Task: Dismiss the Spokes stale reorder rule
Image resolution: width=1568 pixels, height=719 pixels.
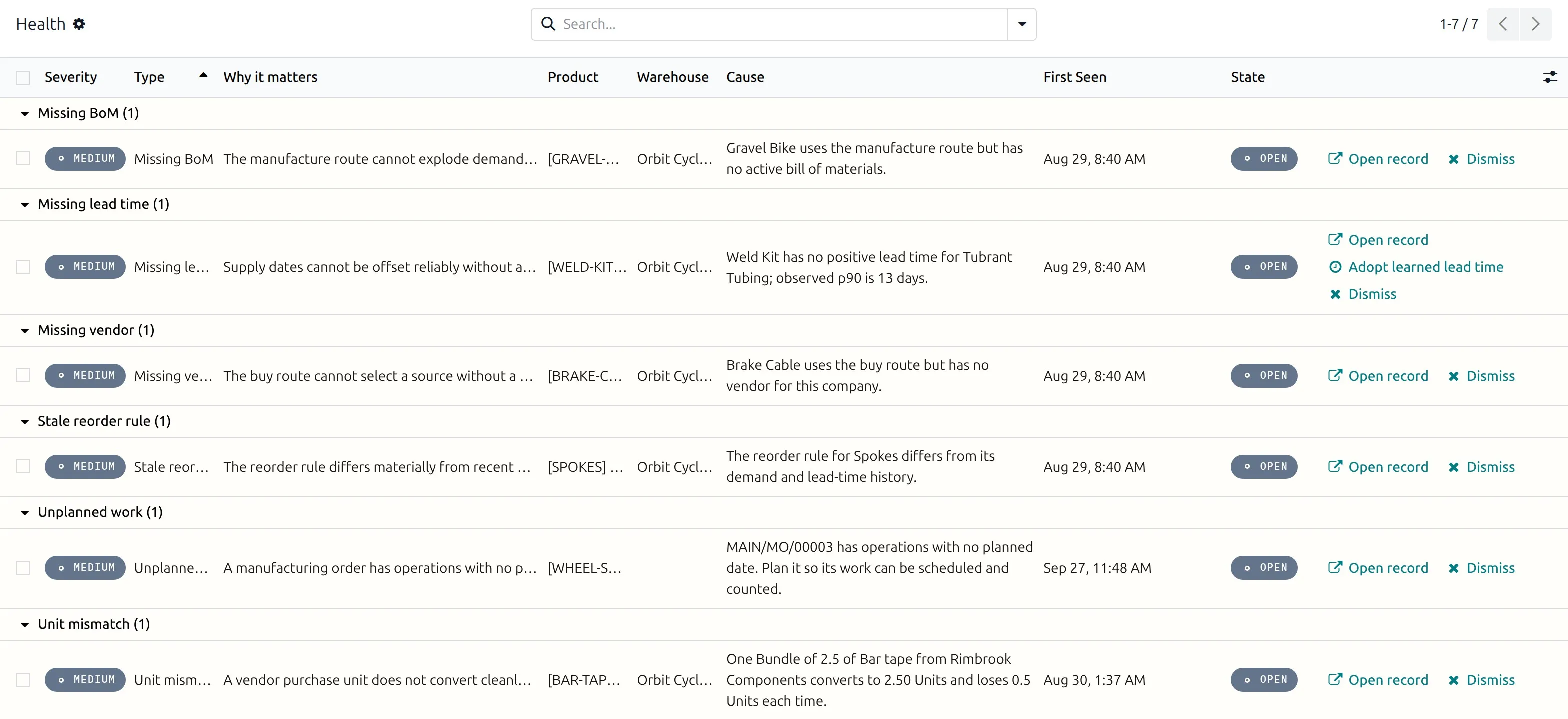Action: coord(1481,467)
